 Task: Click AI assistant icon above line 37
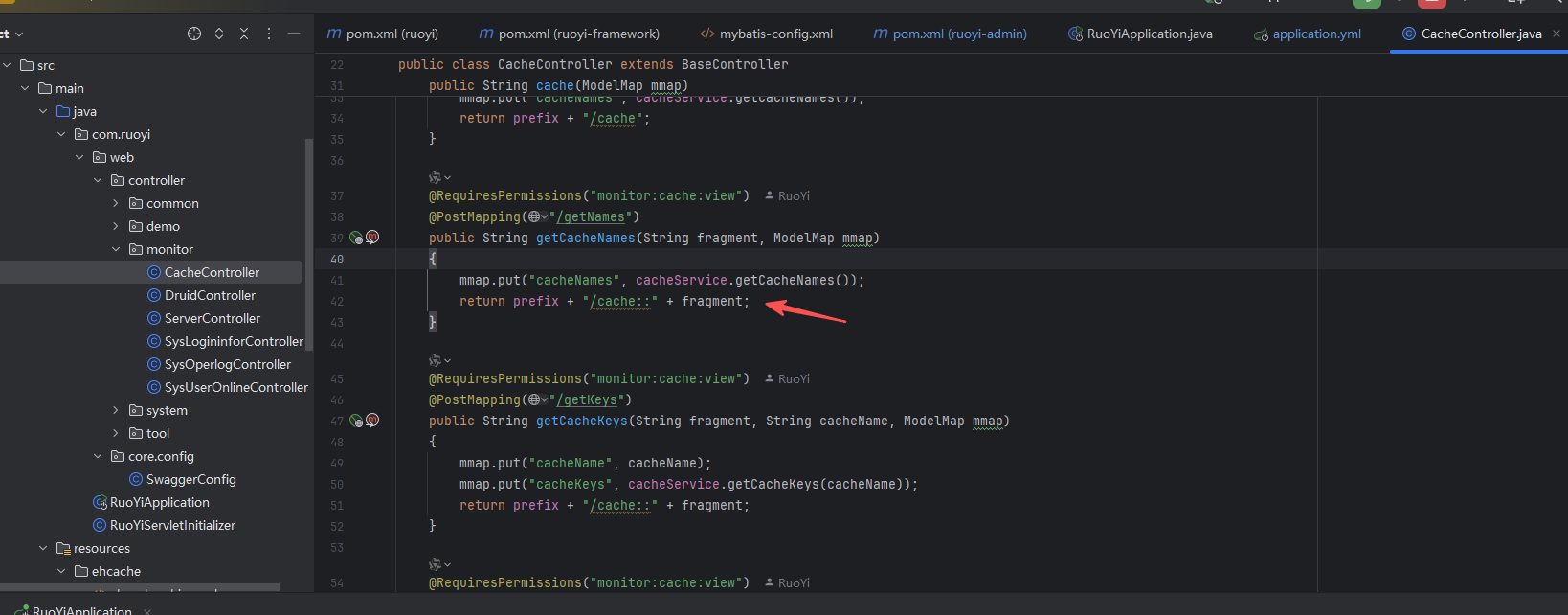[437, 178]
